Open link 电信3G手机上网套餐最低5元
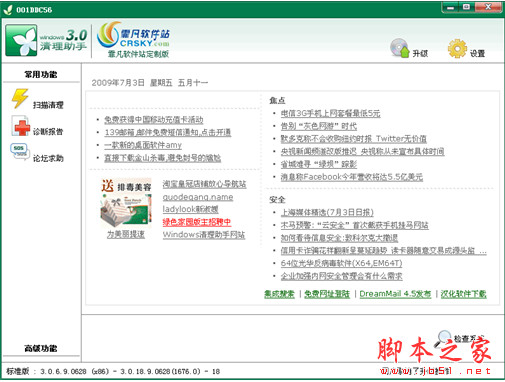This screenshot has width=505, height=382. pyautogui.click(x=330, y=113)
